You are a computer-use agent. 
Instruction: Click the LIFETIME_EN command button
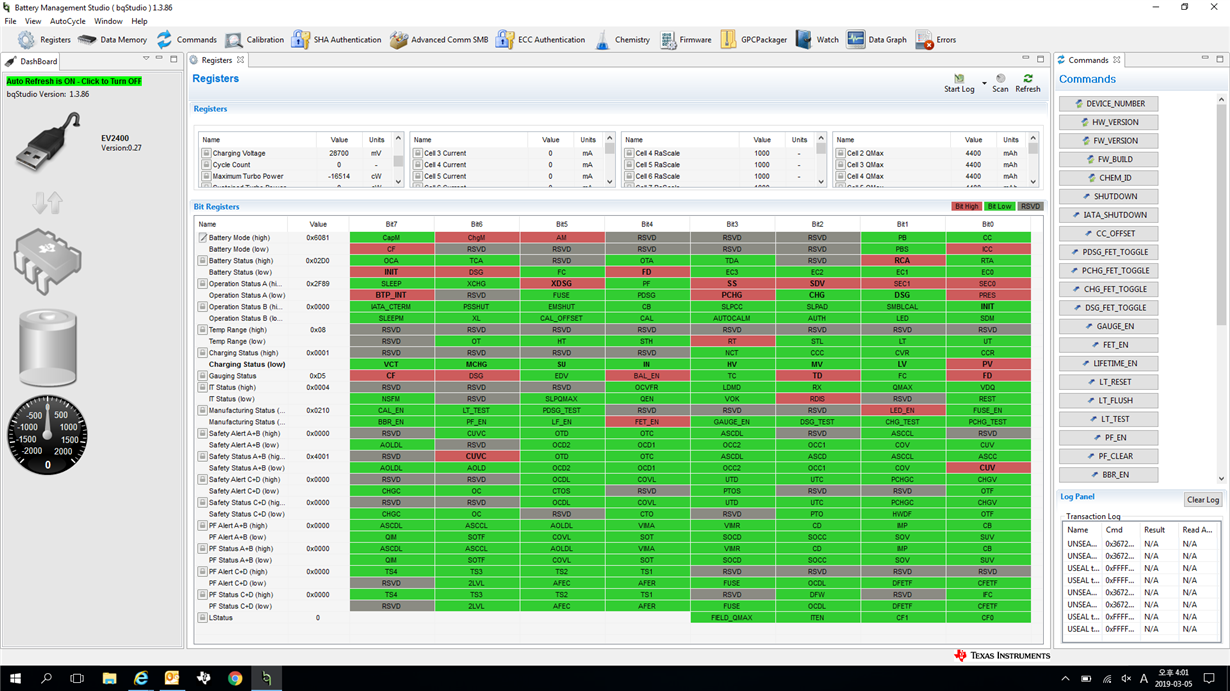point(1109,363)
